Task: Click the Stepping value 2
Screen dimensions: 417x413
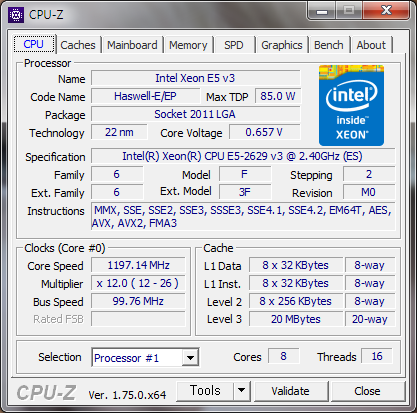Action: 369,174
